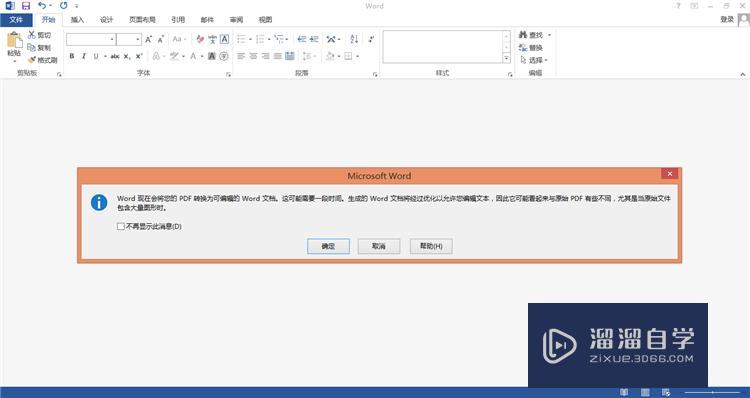Click the Clear Formatting eraser icon
Viewport: 750px width, 398px height.
point(200,39)
